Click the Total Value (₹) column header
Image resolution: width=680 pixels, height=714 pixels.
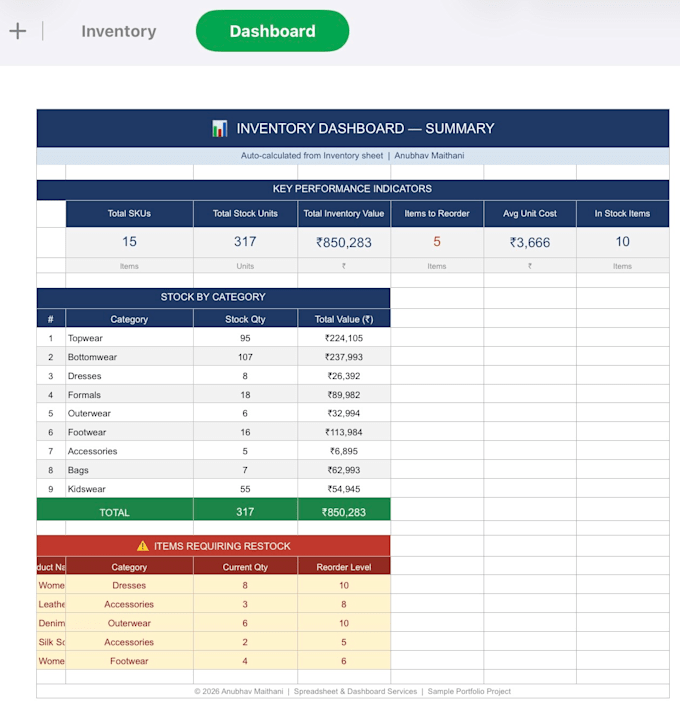click(x=344, y=319)
